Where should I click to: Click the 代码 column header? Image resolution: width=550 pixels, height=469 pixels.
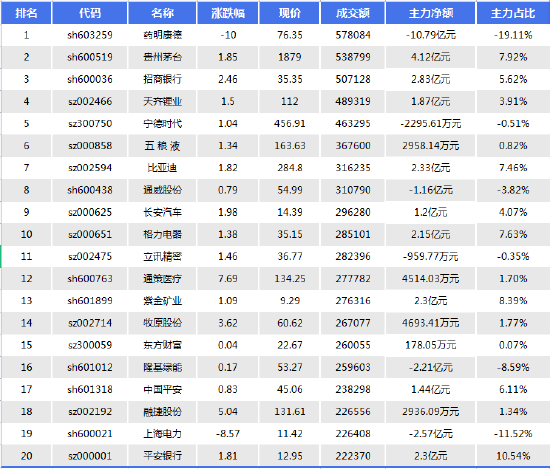90,13
